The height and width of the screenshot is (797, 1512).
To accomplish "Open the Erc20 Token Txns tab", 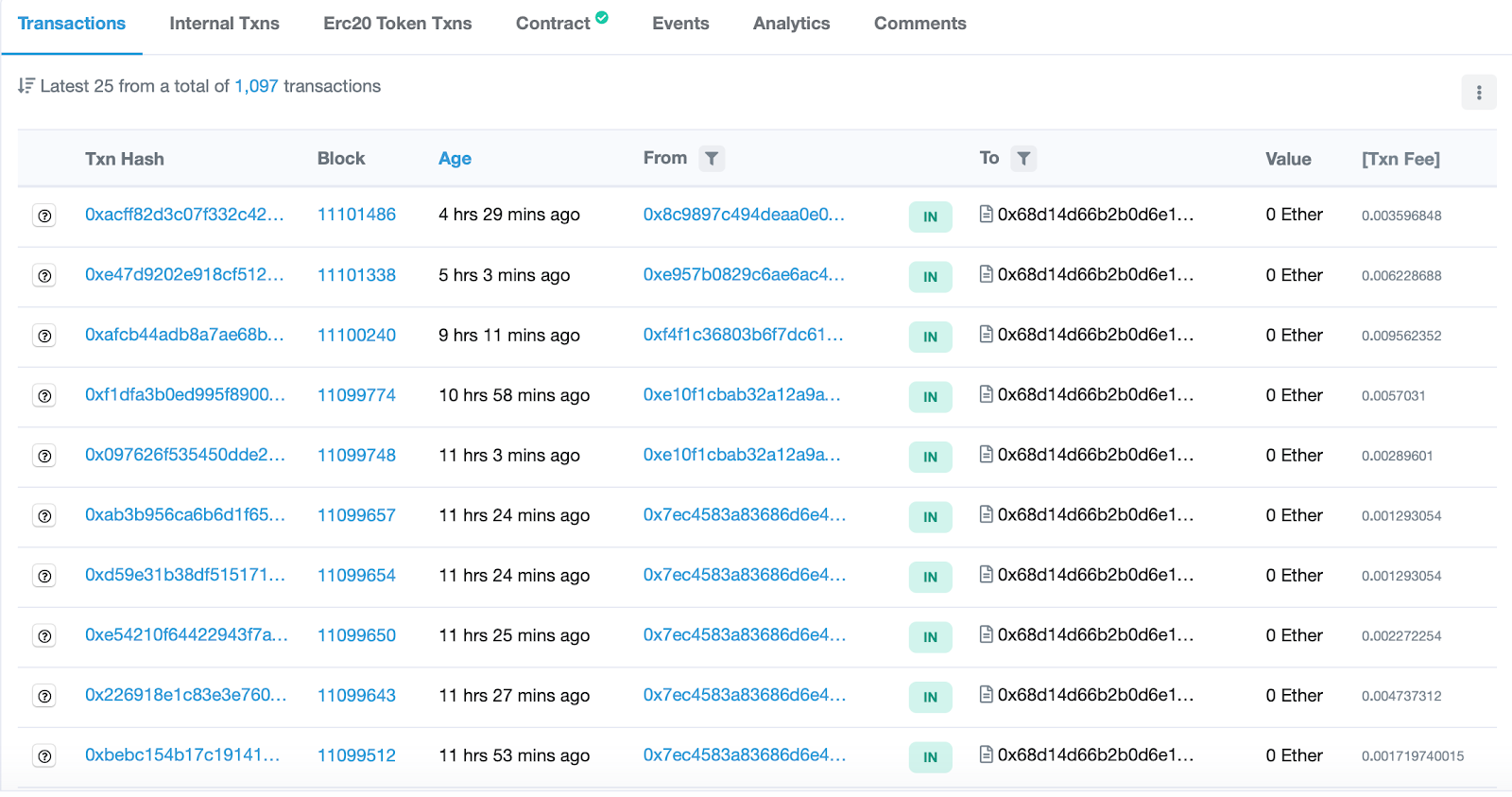I will point(398,24).
